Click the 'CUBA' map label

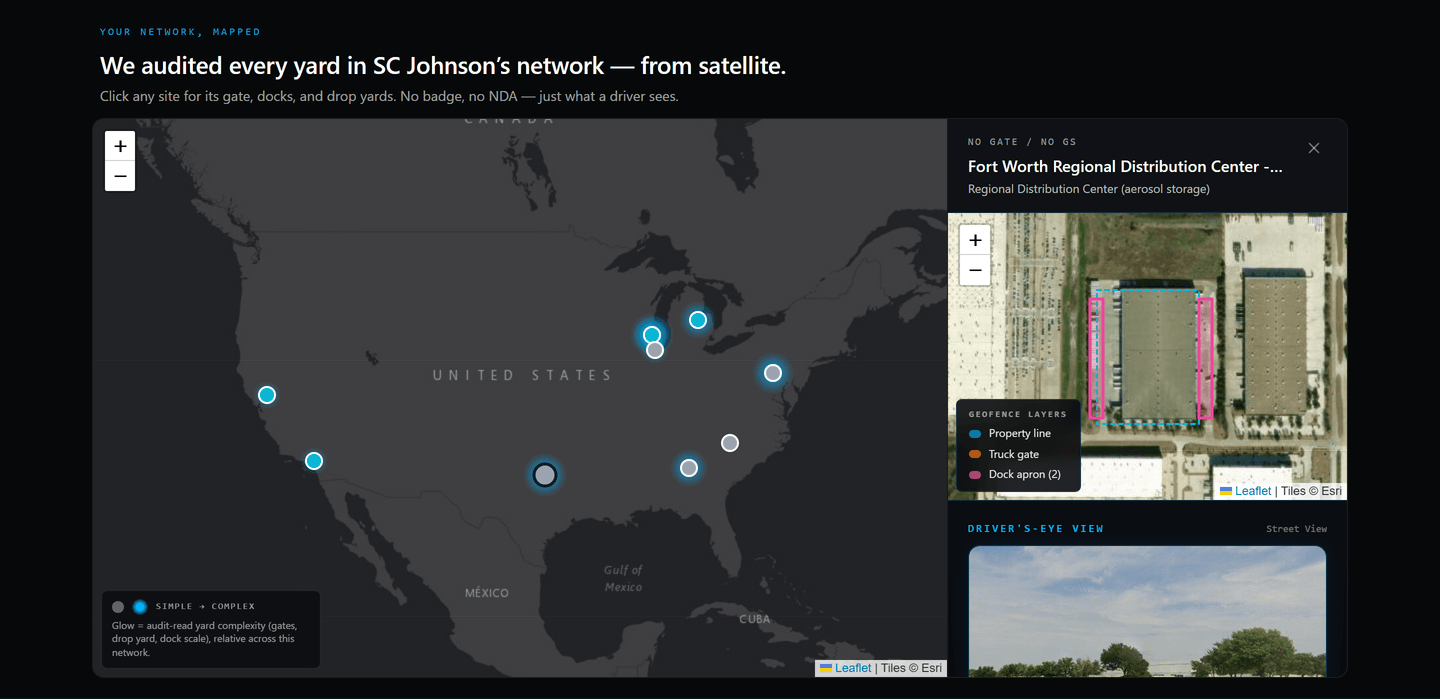coord(754,619)
